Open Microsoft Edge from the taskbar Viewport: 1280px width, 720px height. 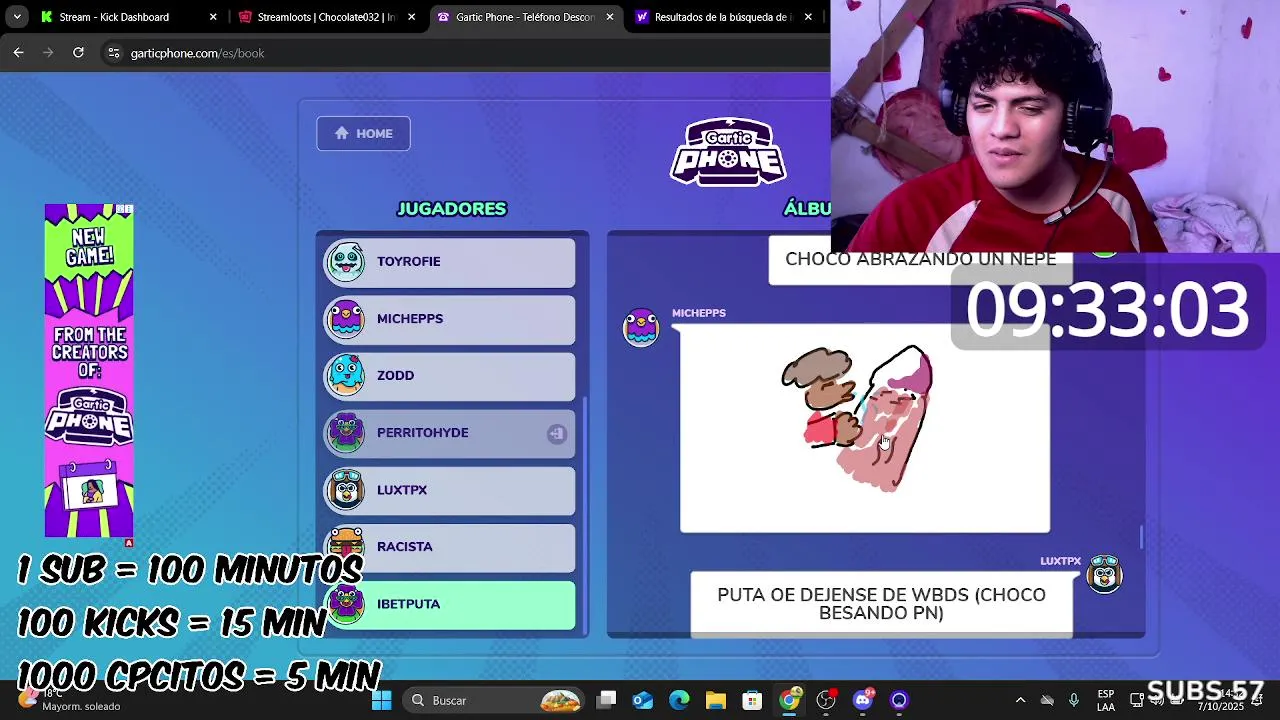679,700
